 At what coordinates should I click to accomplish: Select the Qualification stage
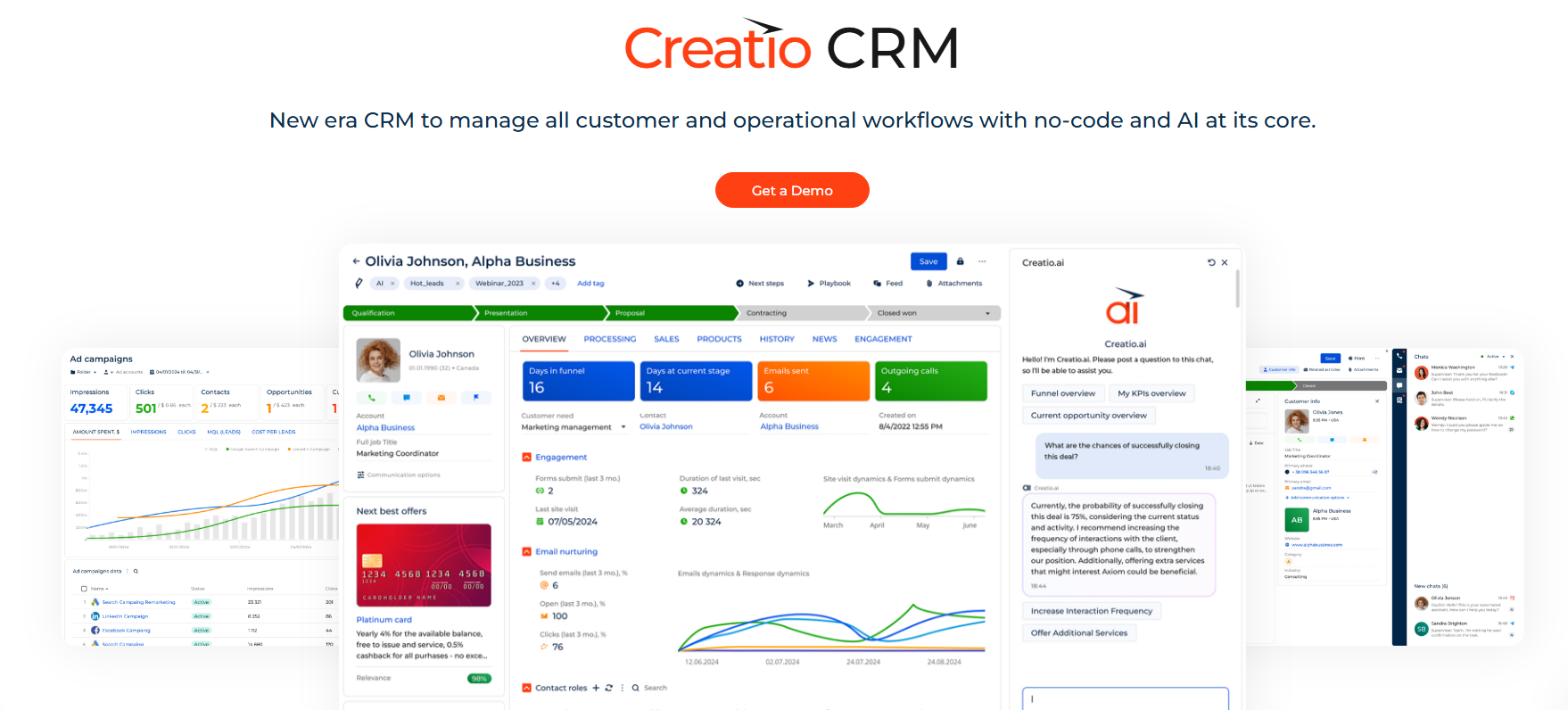click(409, 313)
